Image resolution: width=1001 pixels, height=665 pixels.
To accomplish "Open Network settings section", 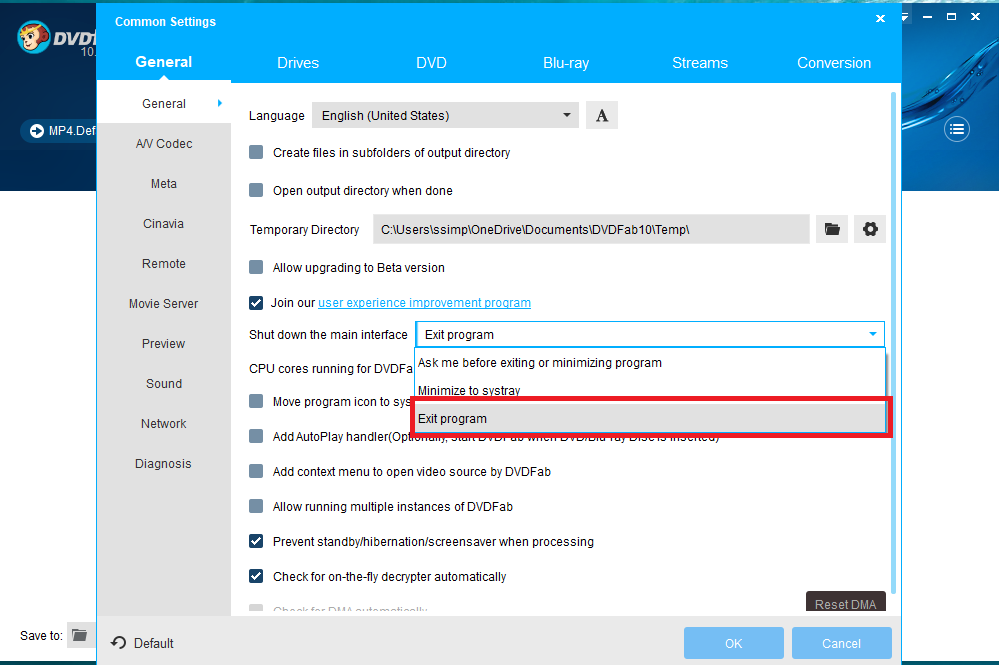I will (x=164, y=424).
